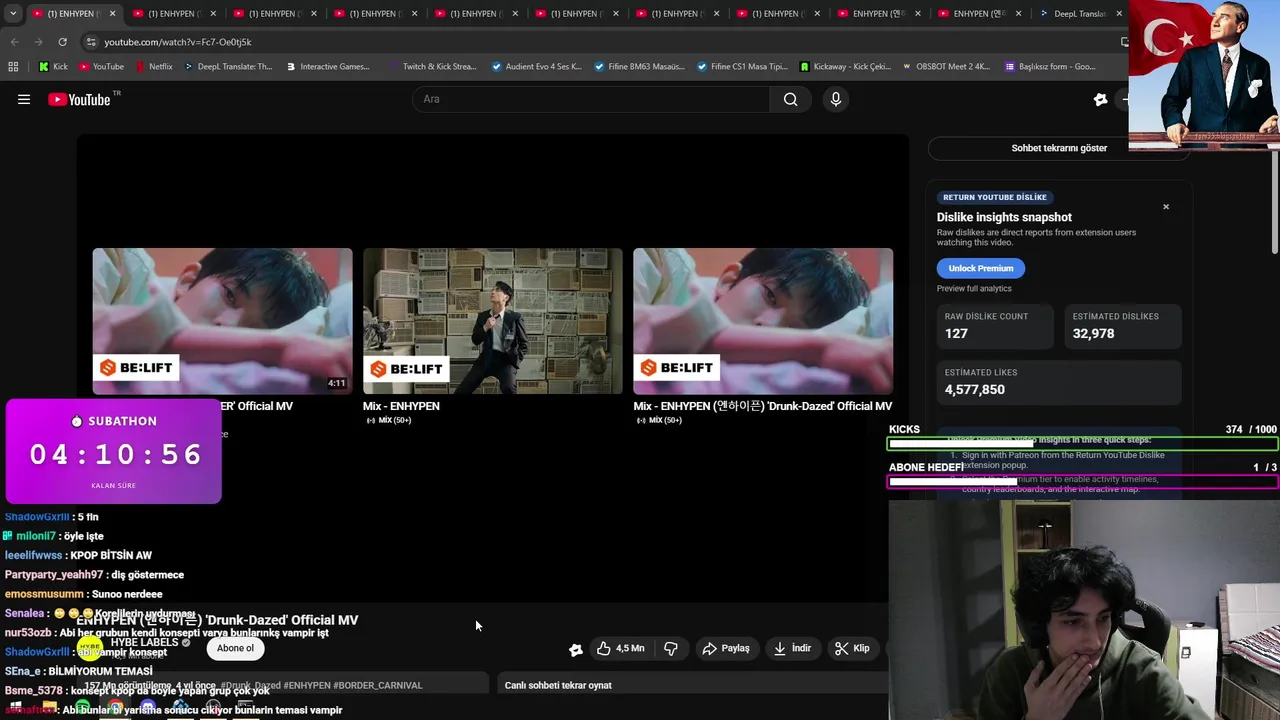Open the OBSBOT Meet 2 bookmark
The height and width of the screenshot is (720, 1280).
(946, 67)
